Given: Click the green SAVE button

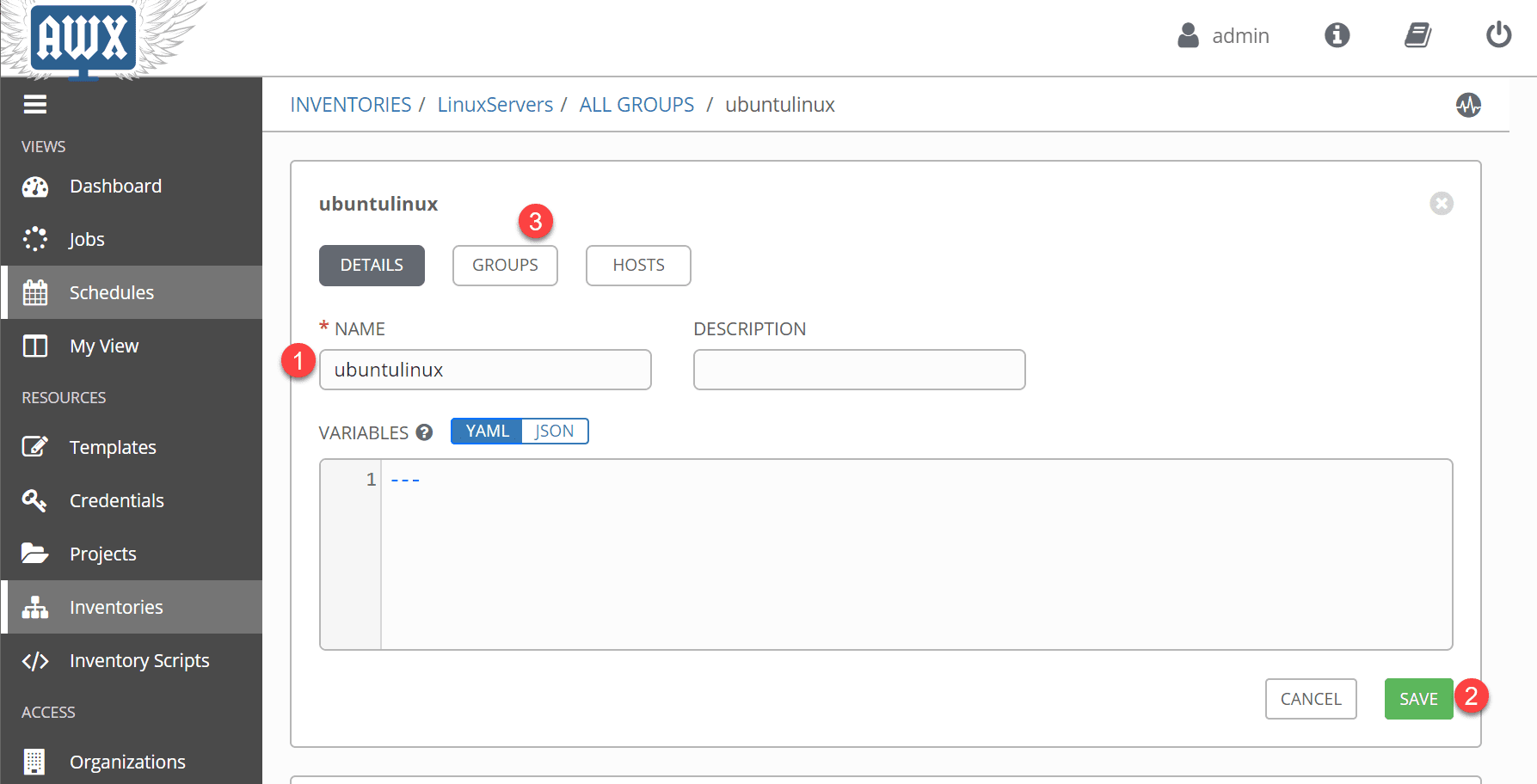Looking at the screenshot, I should tap(1418, 699).
